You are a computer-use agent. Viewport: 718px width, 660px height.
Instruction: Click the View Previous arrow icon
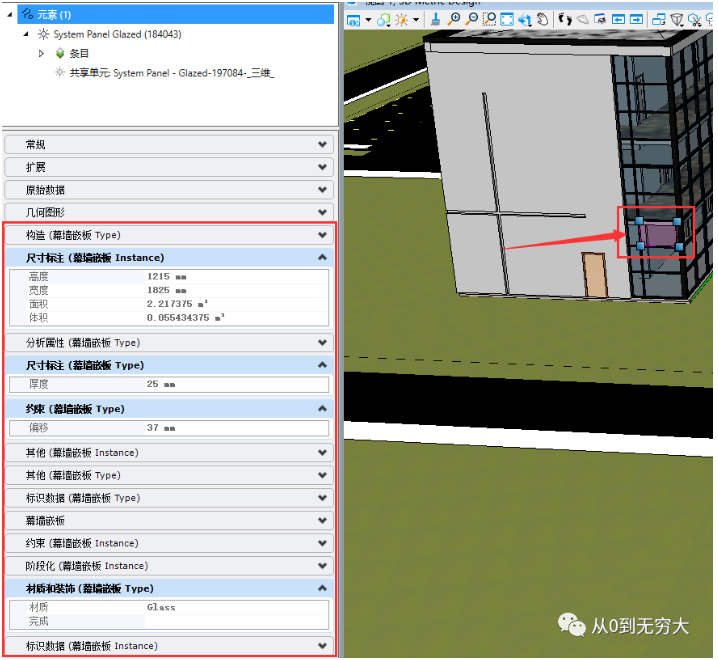point(619,19)
